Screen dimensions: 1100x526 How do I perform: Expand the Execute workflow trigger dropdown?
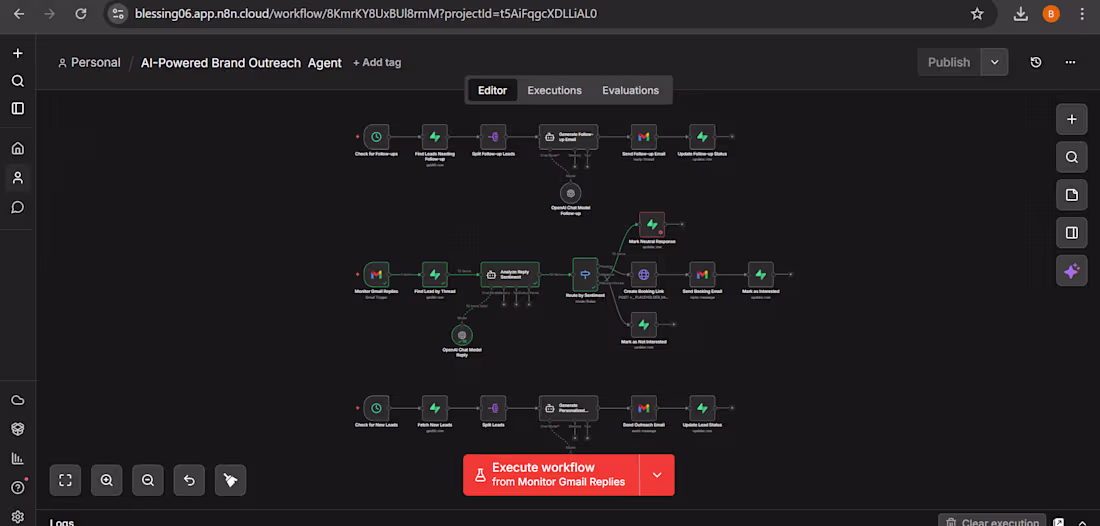(x=657, y=475)
